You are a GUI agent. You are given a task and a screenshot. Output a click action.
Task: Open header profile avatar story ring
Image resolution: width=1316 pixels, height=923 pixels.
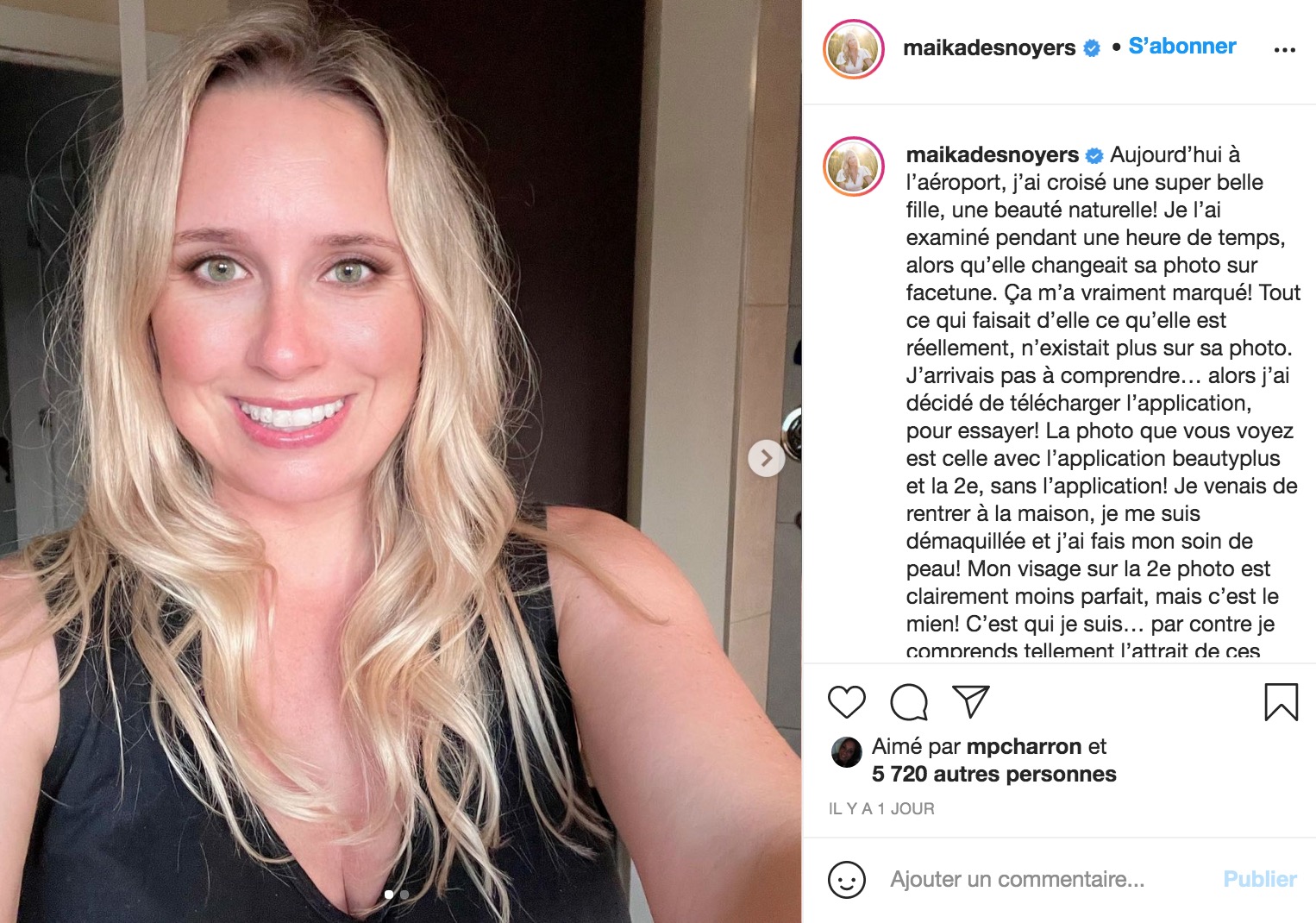(x=854, y=49)
